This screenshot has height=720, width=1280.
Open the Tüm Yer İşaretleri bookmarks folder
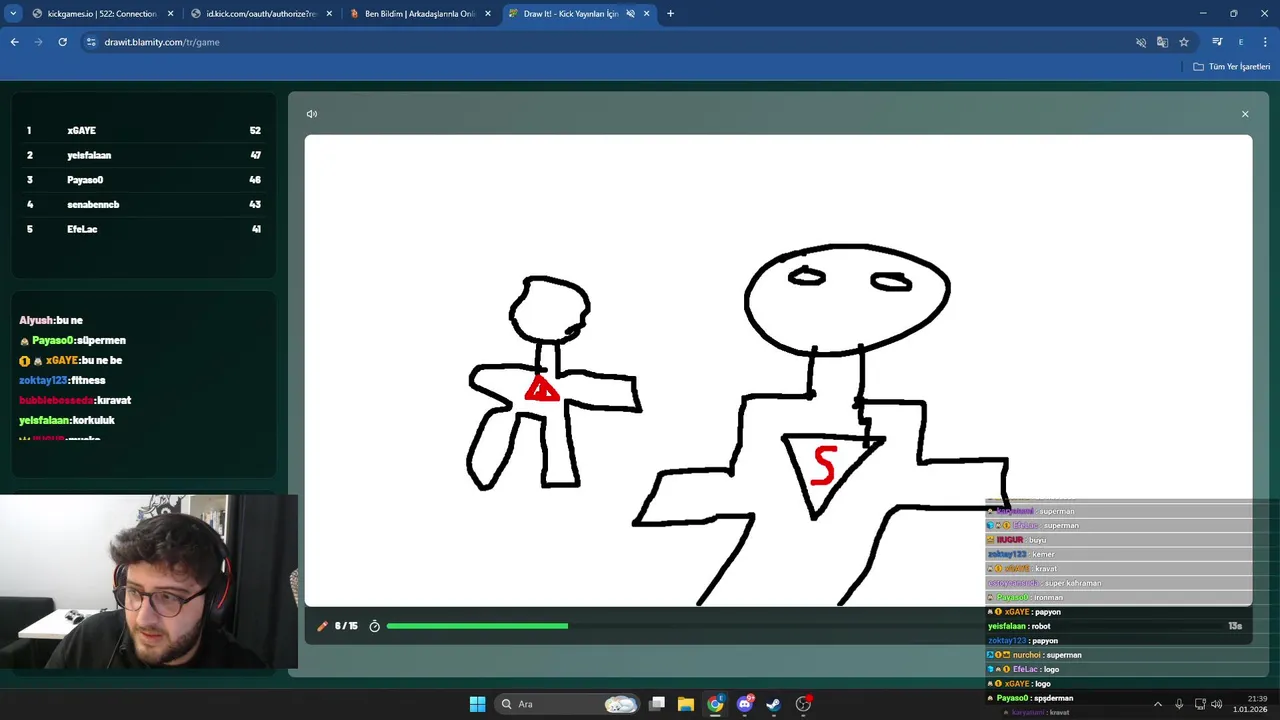click(1232, 67)
